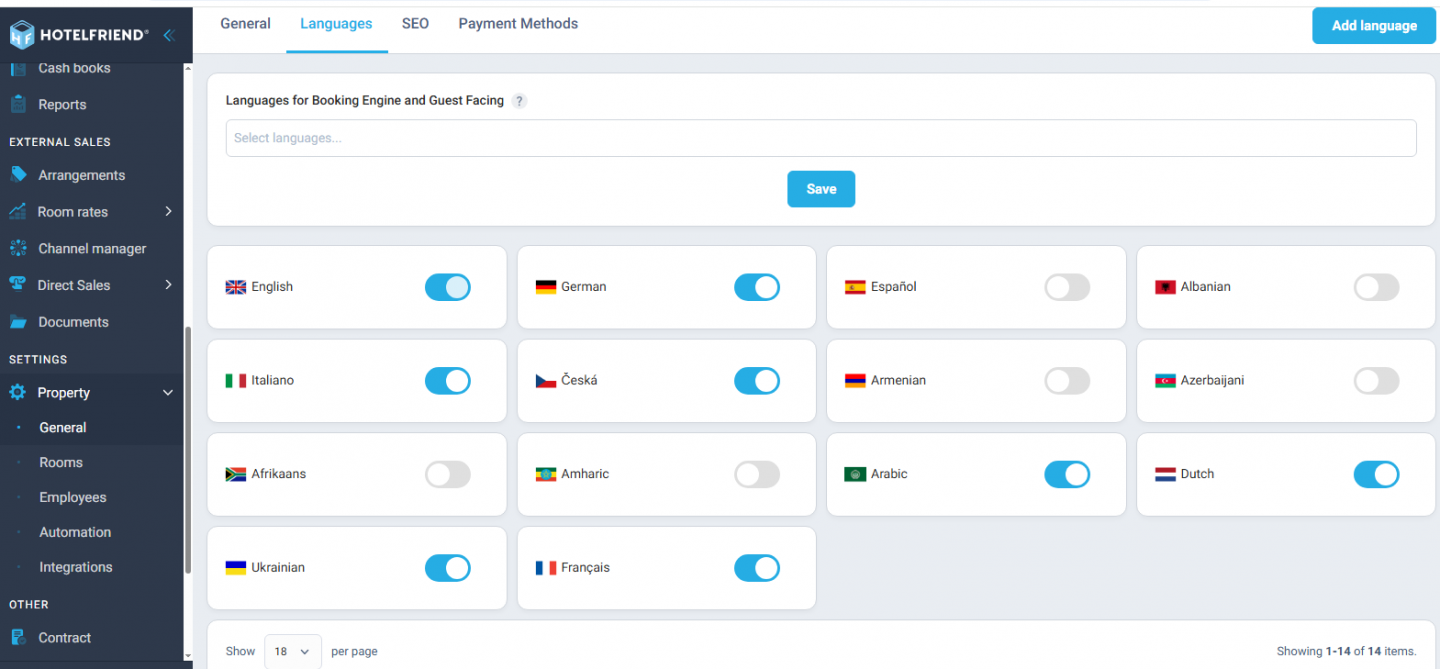Collapse the Property menu chevron
This screenshot has height=669, width=1440.
click(168, 393)
